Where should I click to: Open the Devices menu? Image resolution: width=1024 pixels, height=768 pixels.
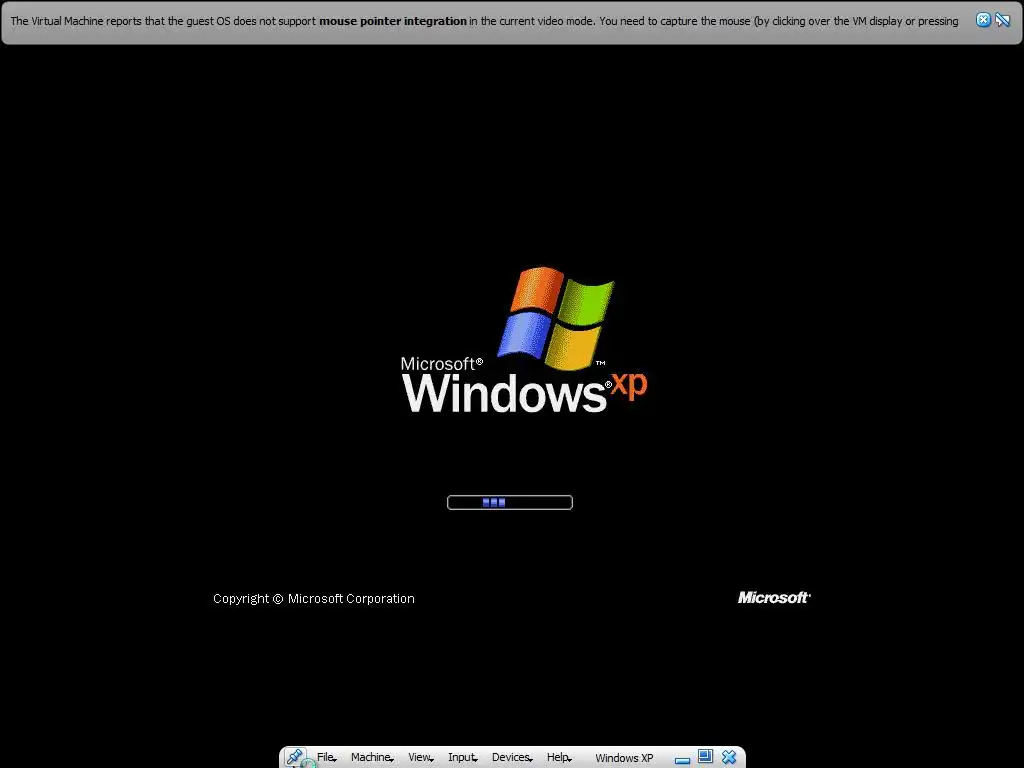tap(512, 758)
